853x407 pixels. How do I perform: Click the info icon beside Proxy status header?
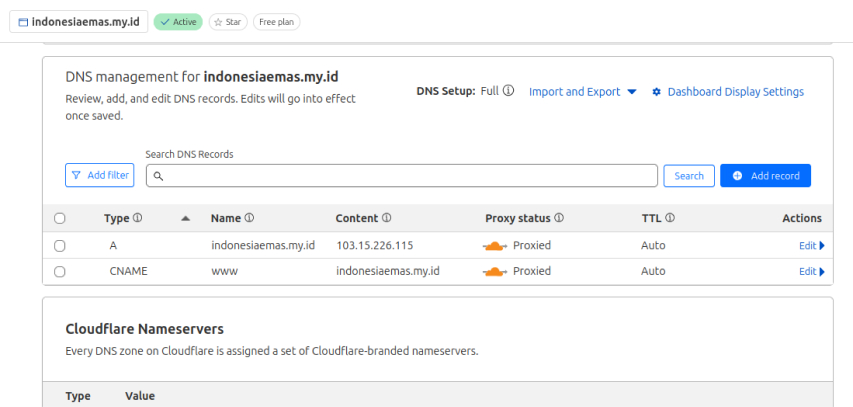(559, 218)
